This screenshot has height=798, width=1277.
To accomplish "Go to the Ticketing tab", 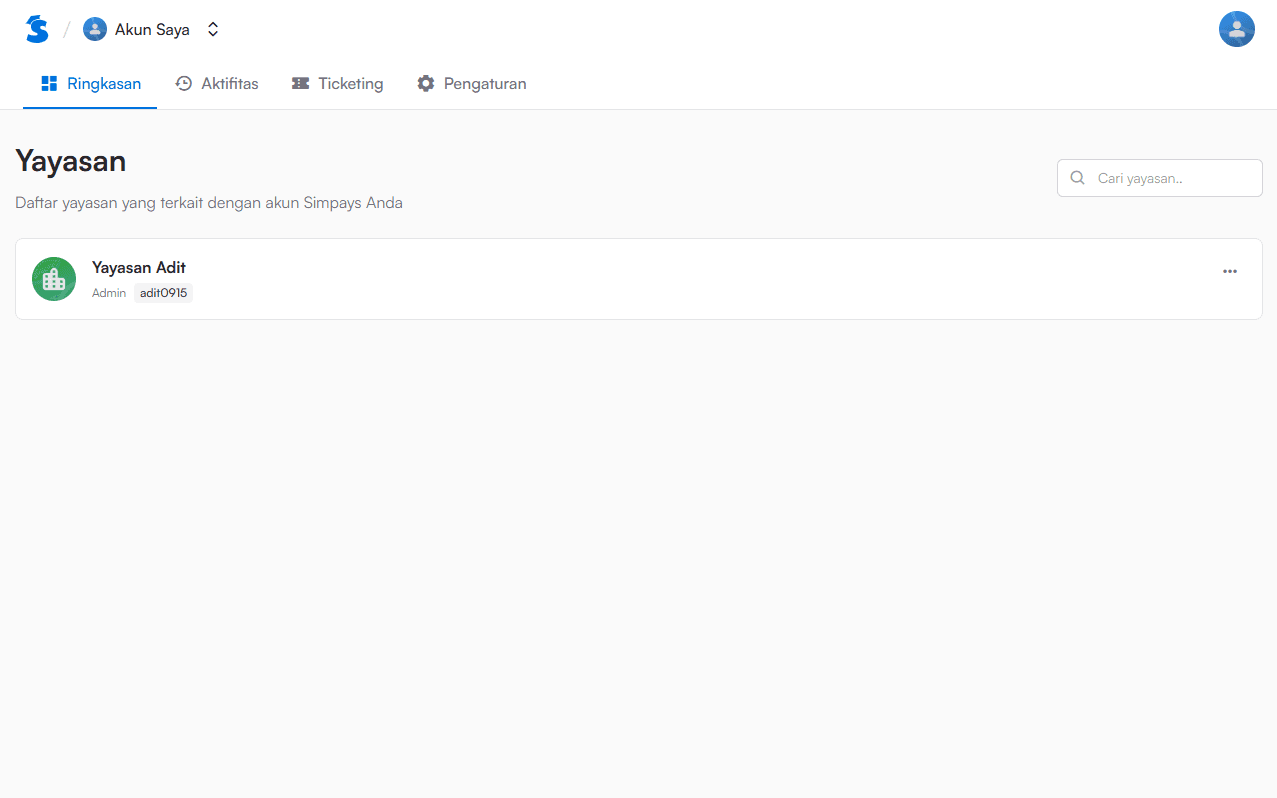I will pyautogui.click(x=350, y=84).
